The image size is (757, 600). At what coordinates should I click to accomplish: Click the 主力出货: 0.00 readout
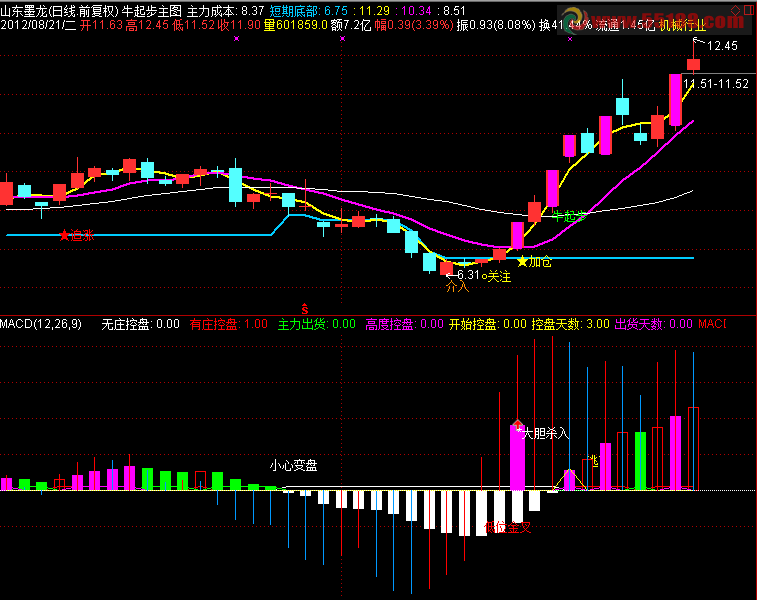tap(317, 324)
